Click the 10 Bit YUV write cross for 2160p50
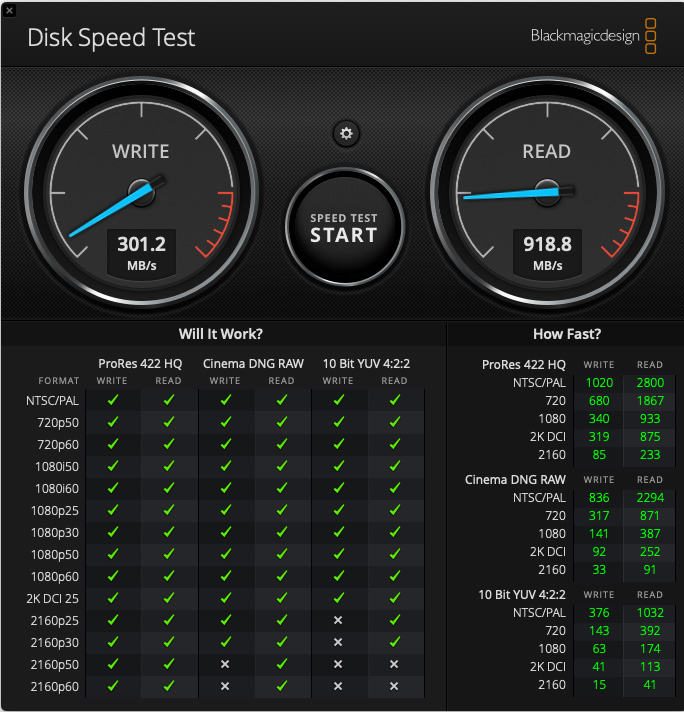Viewport: 684px width, 712px height. (338, 664)
